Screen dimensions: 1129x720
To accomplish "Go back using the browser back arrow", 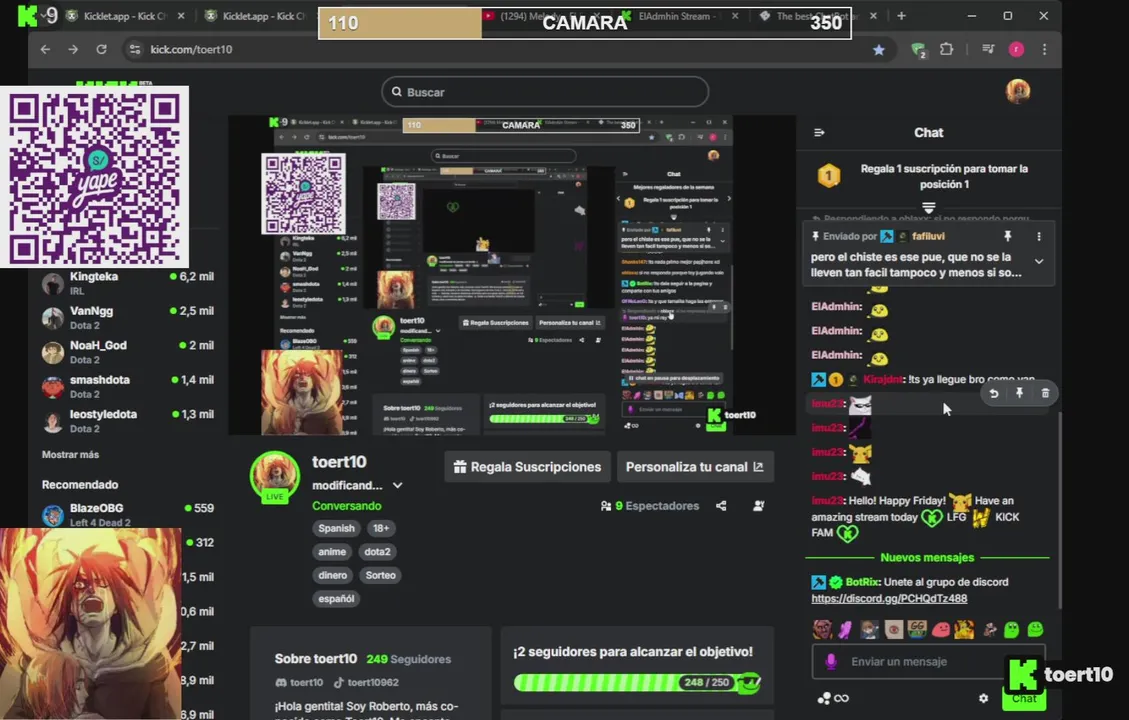I will point(45,50).
